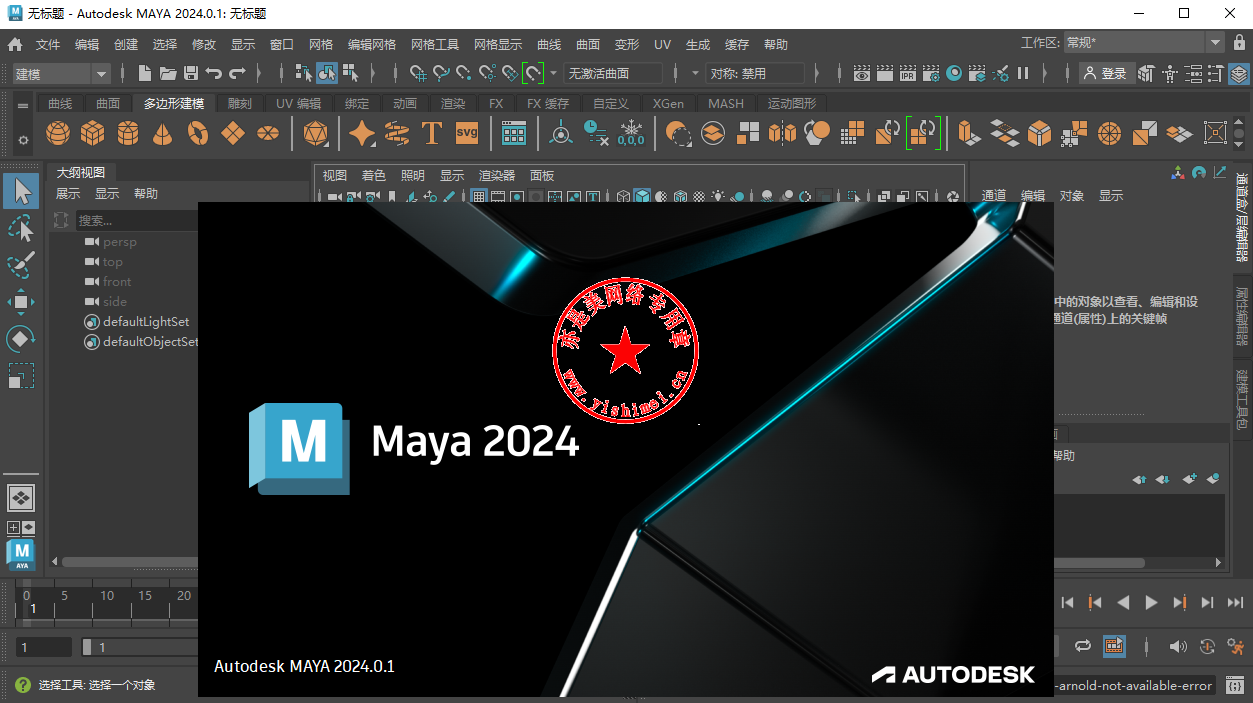The height and width of the screenshot is (703, 1253).
Task: Click the polygon cylinder shelf icon
Action: point(128,133)
